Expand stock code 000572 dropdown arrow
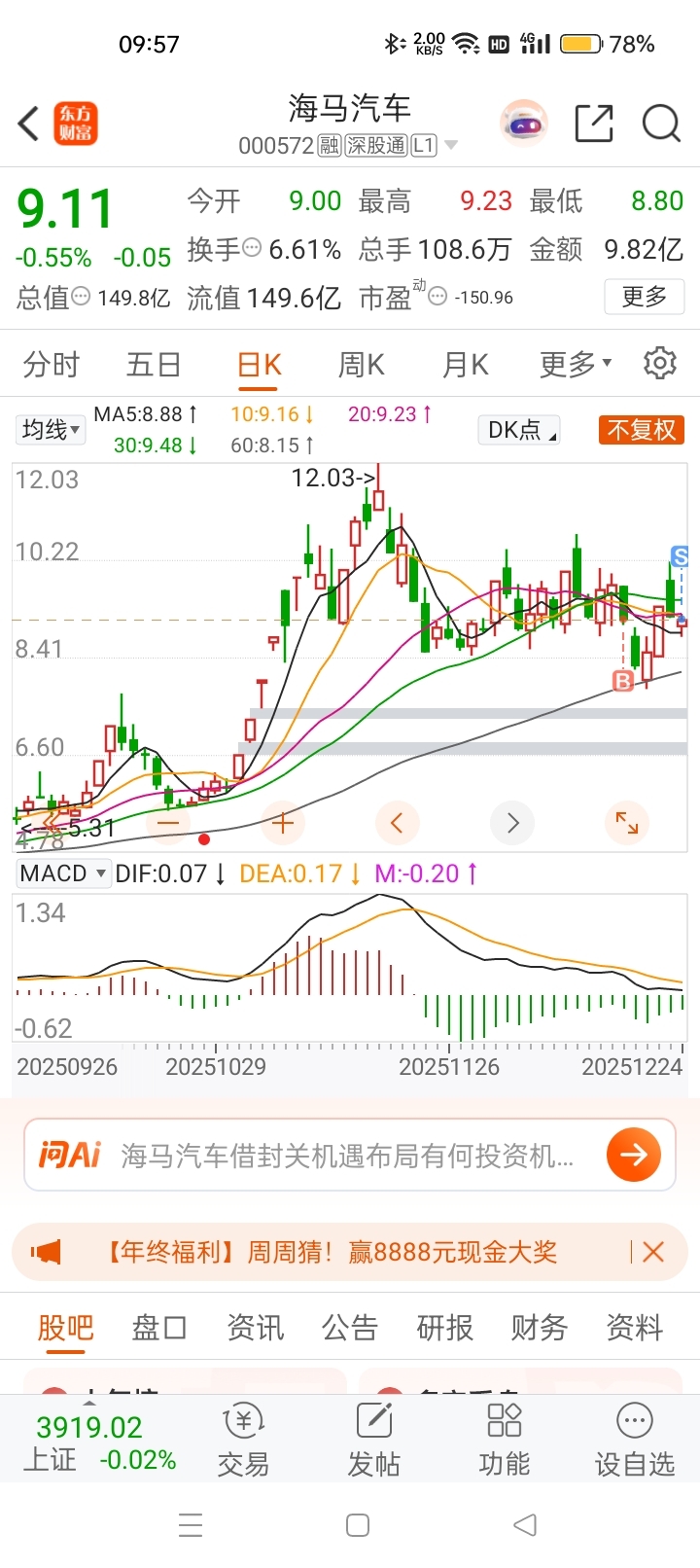 (450, 146)
